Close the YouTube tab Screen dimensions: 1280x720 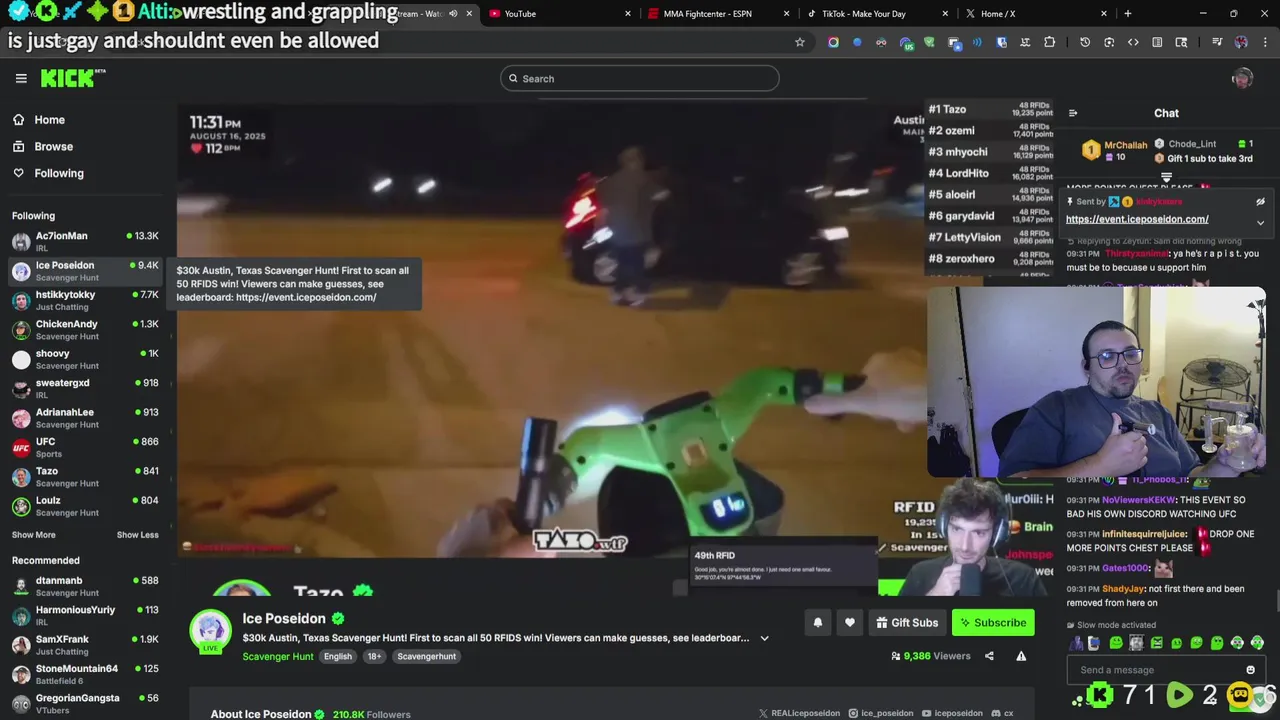click(x=628, y=13)
